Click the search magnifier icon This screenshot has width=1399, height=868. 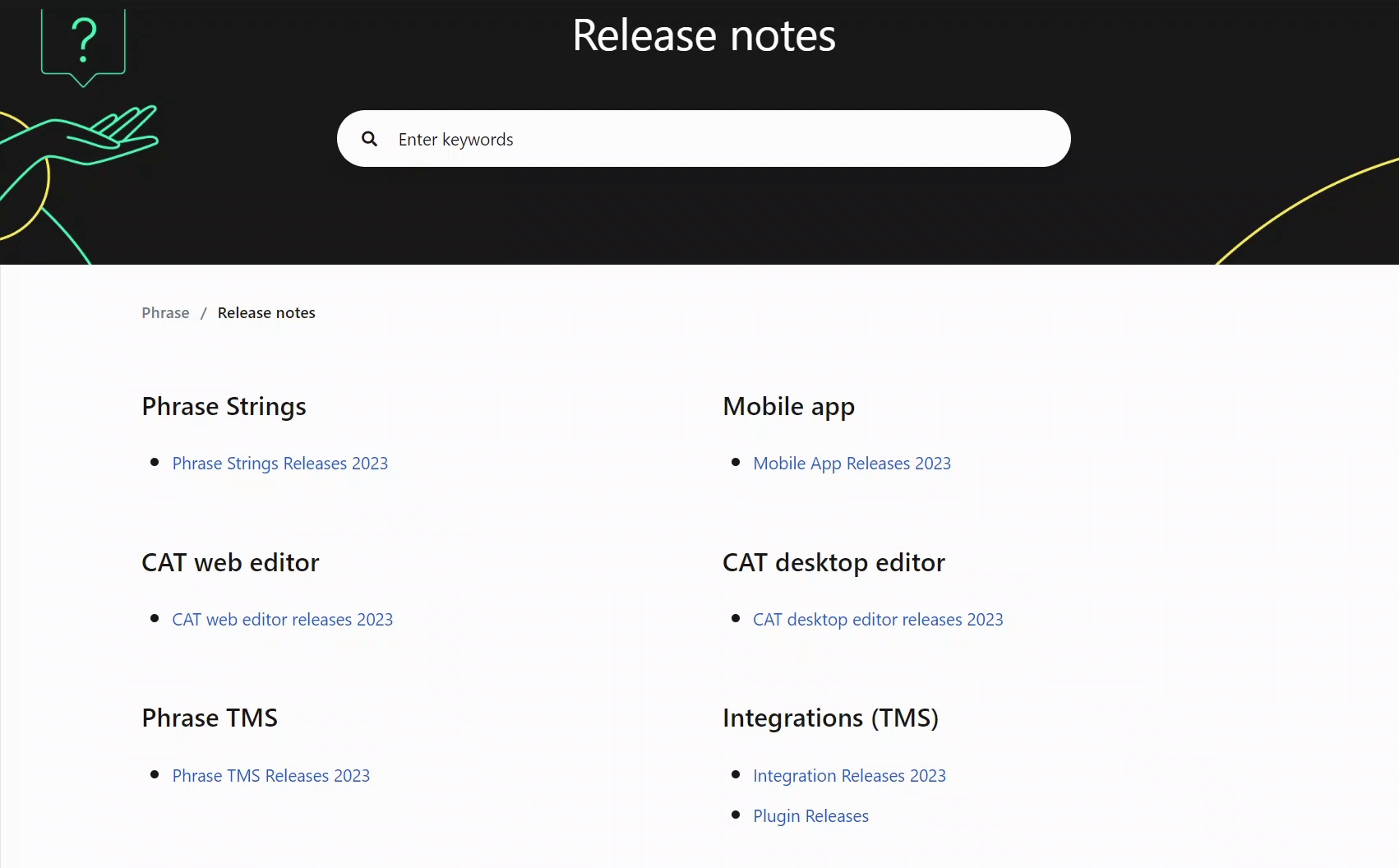click(369, 138)
